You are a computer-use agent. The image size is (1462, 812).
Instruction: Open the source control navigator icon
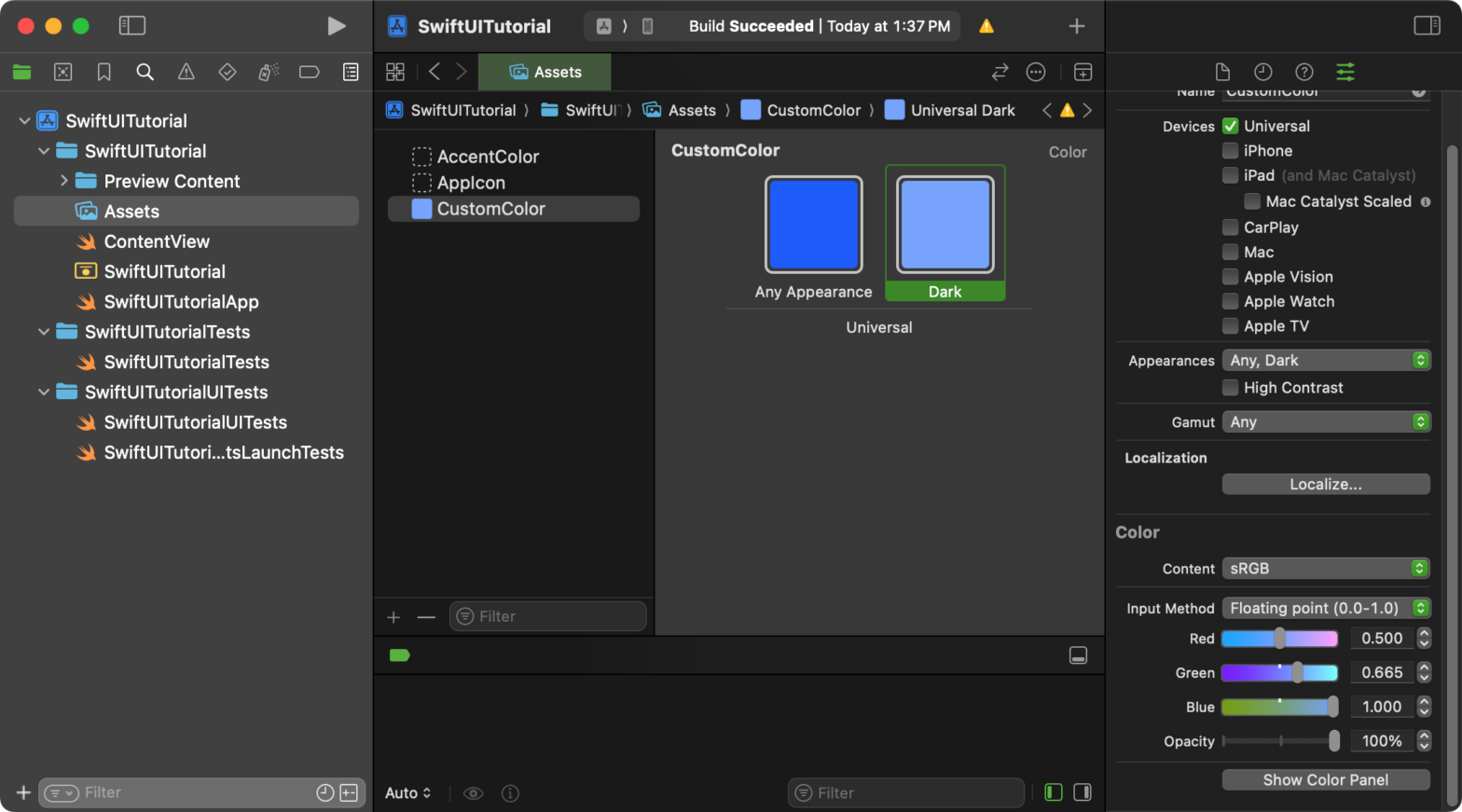62,72
